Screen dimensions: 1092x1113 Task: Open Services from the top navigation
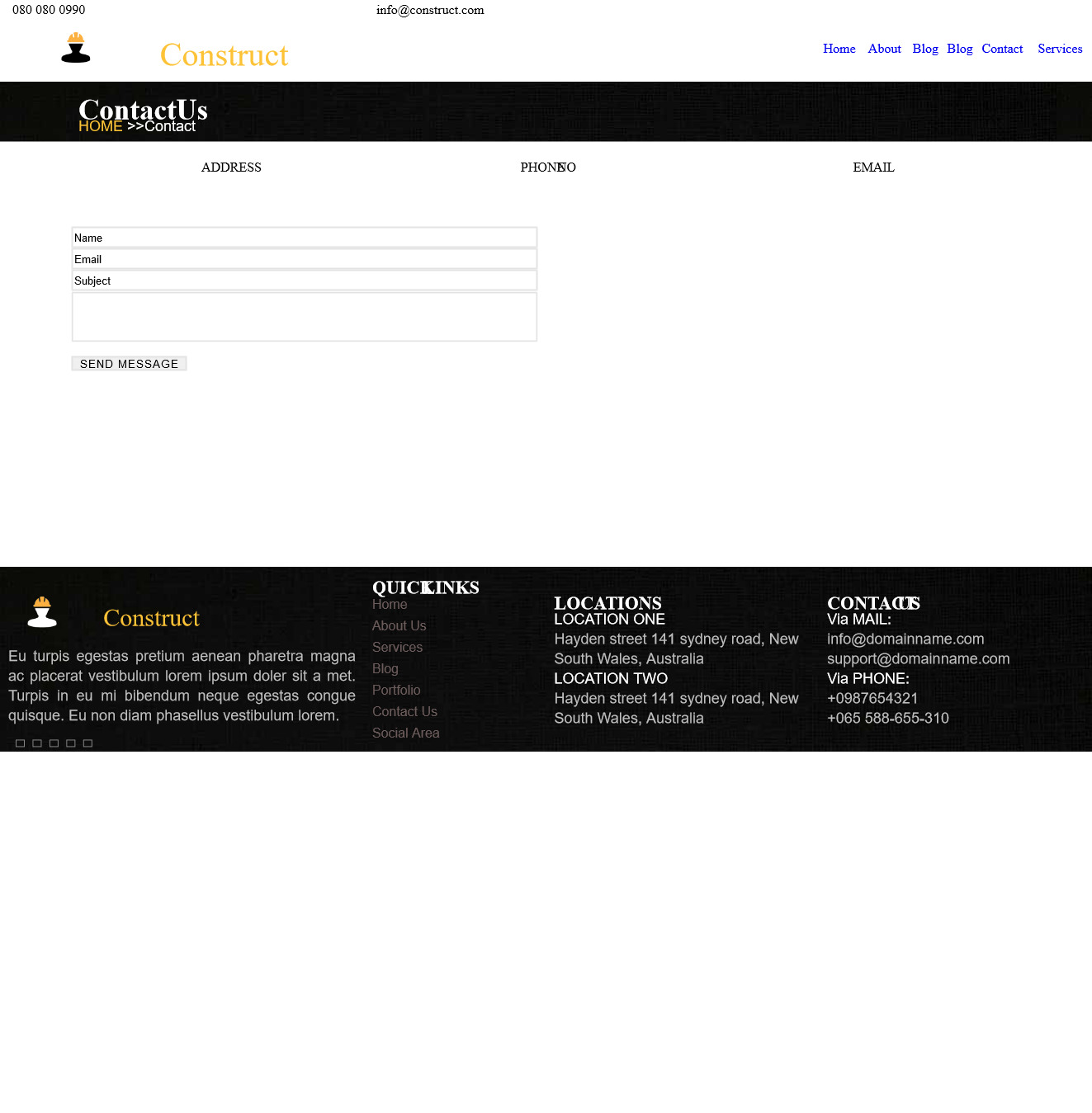[x=1060, y=49]
